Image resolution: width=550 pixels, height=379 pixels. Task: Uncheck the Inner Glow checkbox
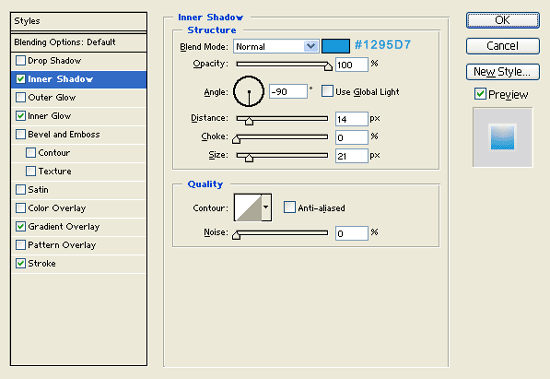click(x=21, y=116)
